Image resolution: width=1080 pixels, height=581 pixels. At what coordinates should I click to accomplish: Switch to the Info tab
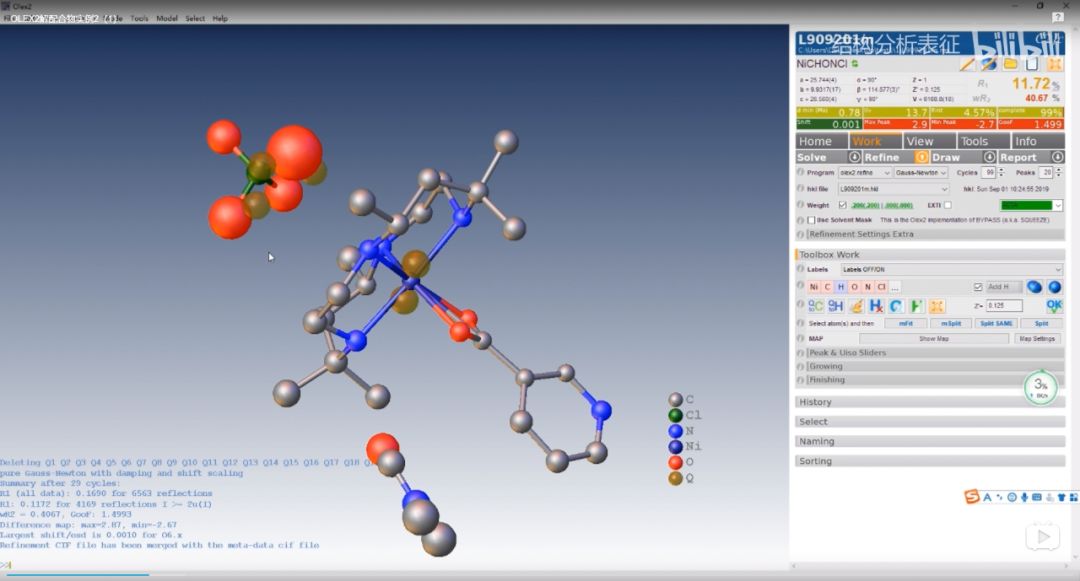point(1037,141)
